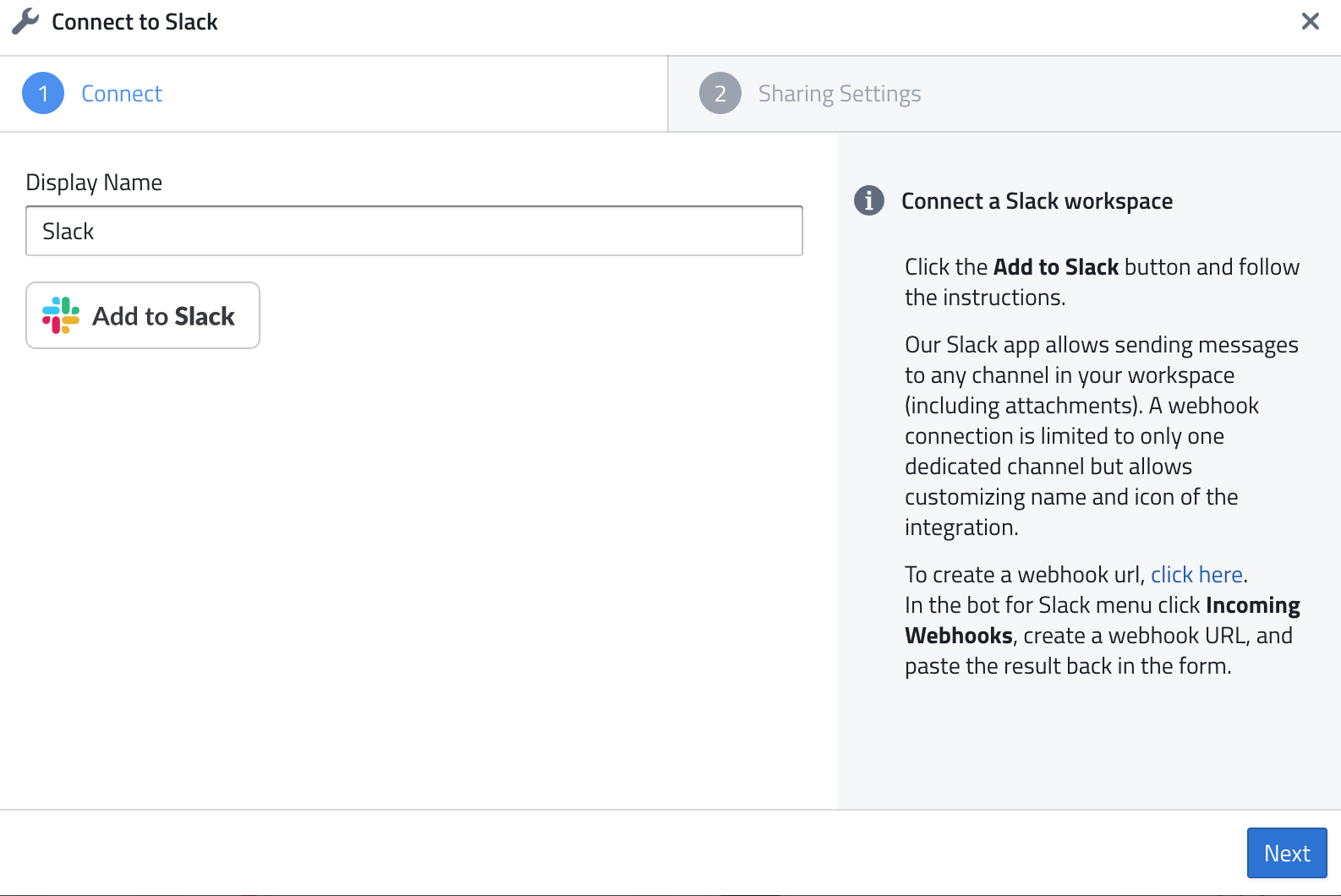1341x896 pixels.
Task: Select the Connect step tab label
Action: pos(122,94)
